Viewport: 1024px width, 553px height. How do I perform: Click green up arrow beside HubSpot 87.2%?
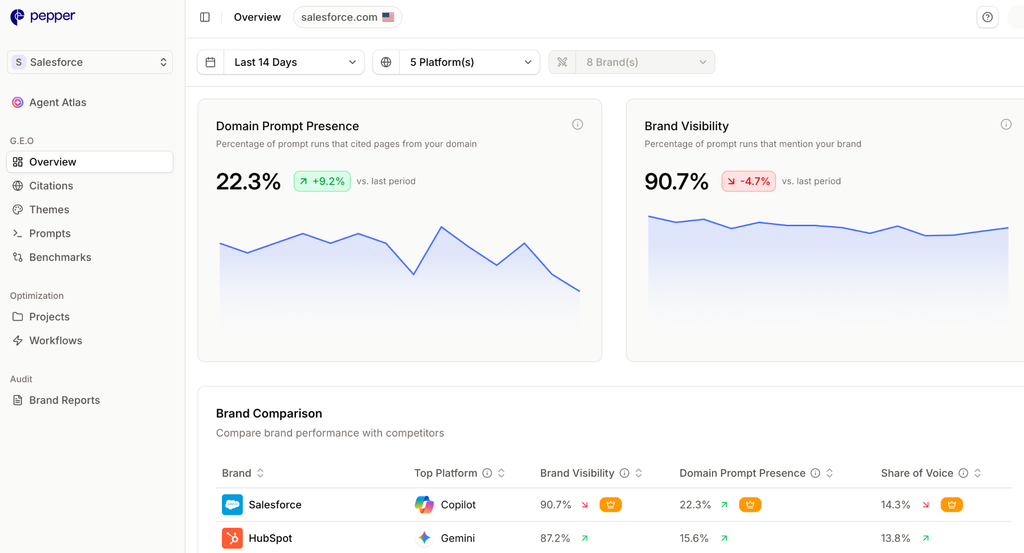tap(584, 538)
